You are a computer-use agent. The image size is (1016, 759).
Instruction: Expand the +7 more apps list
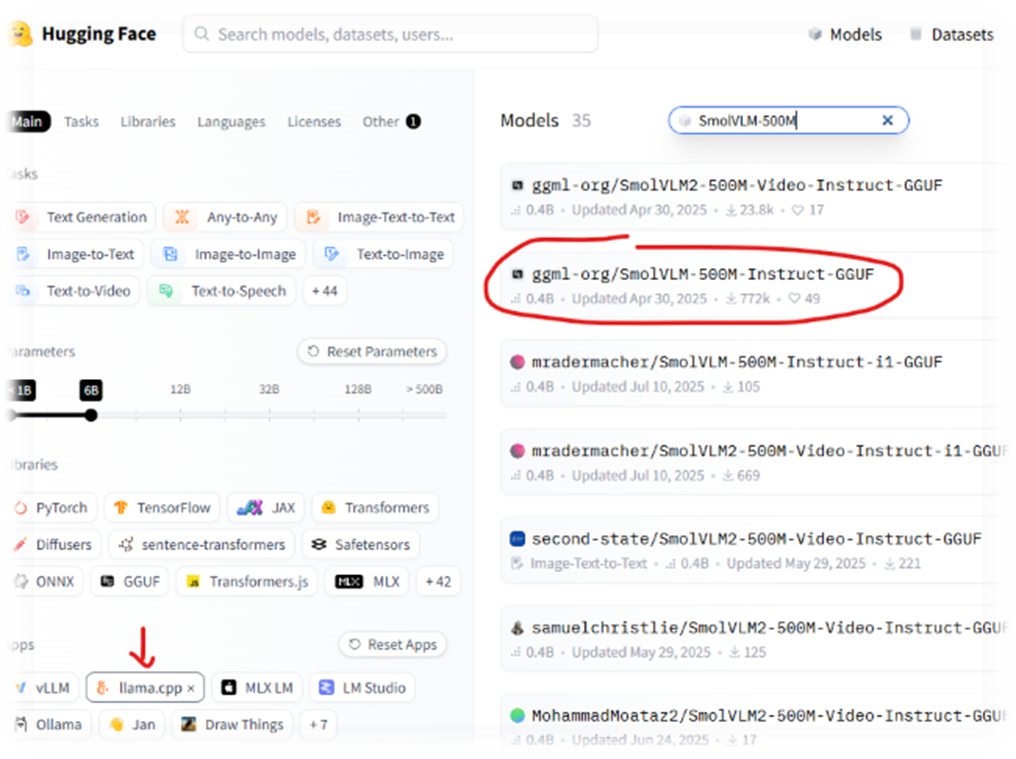point(317,725)
